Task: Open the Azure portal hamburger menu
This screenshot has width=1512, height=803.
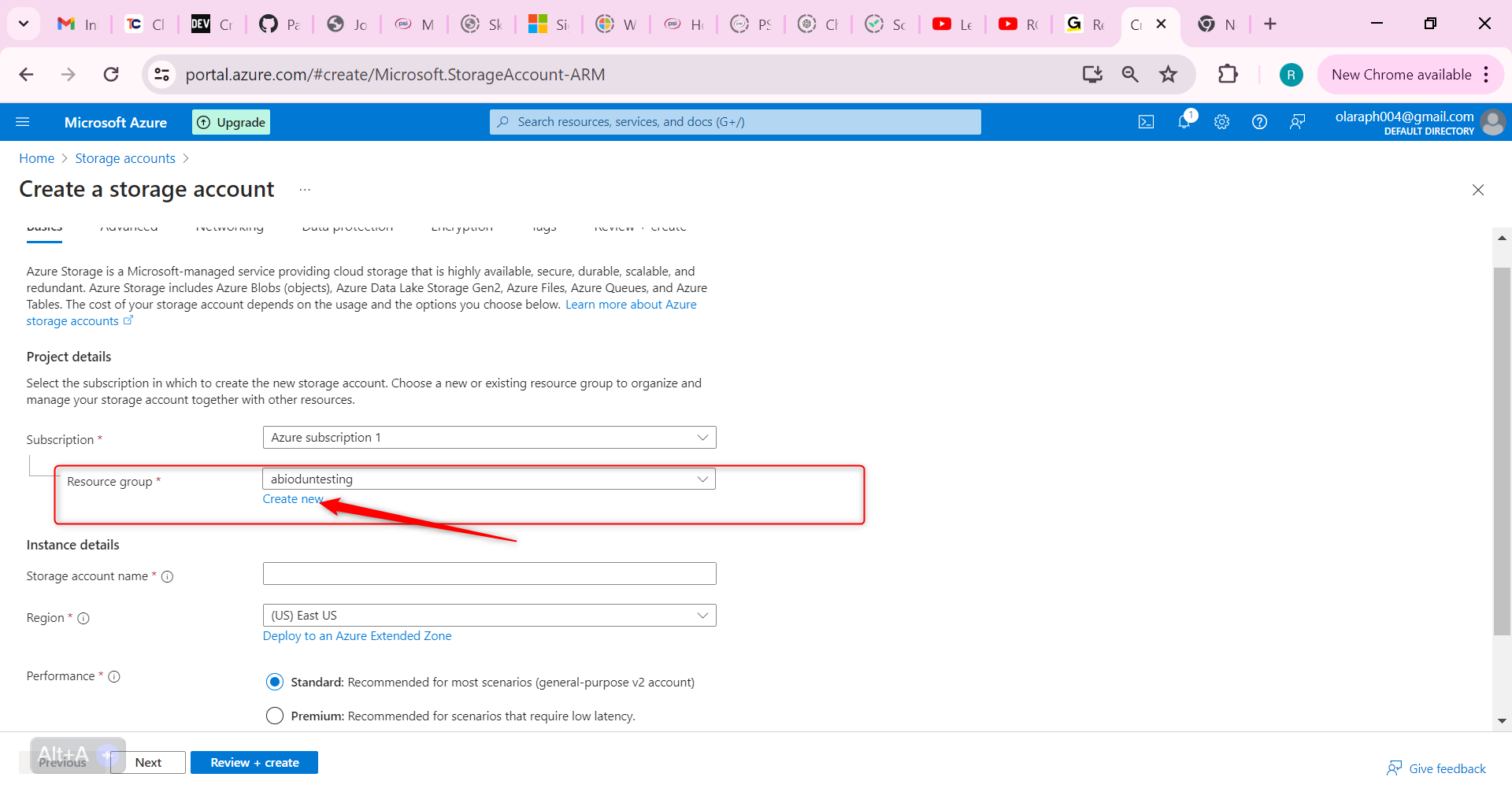Action: click(23, 122)
